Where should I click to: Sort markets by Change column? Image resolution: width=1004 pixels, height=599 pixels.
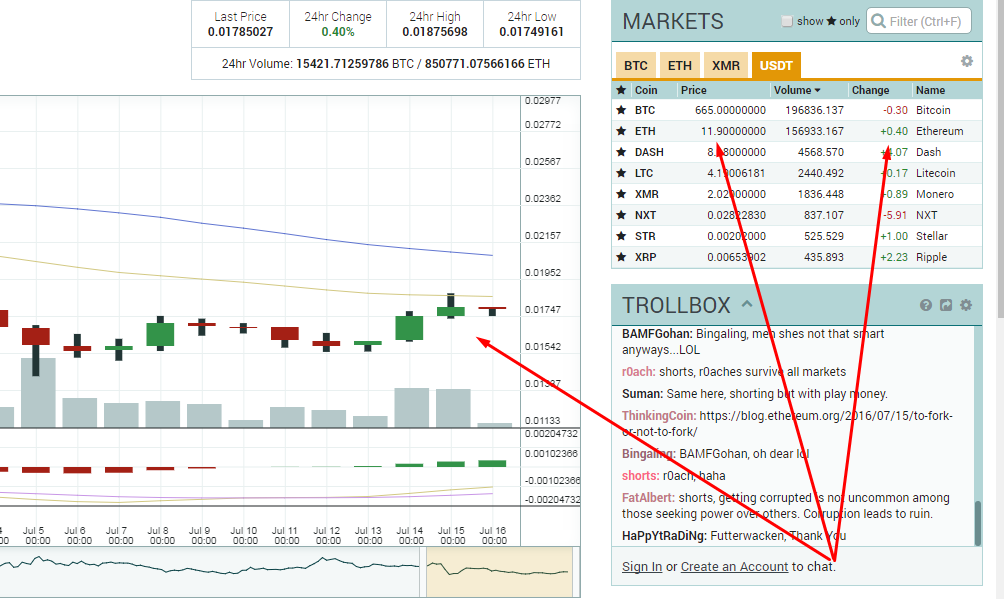point(870,90)
